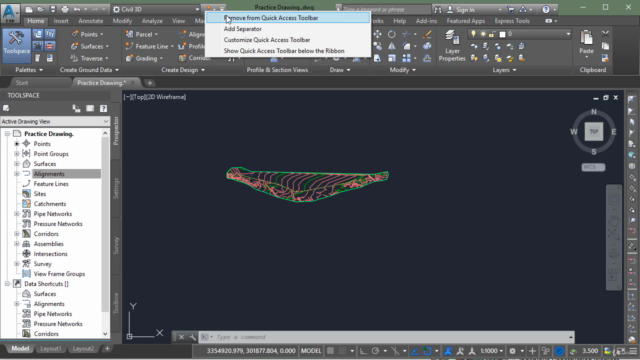Toggle snap mode in status bar
This screenshot has width=640, height=360.
342,351
